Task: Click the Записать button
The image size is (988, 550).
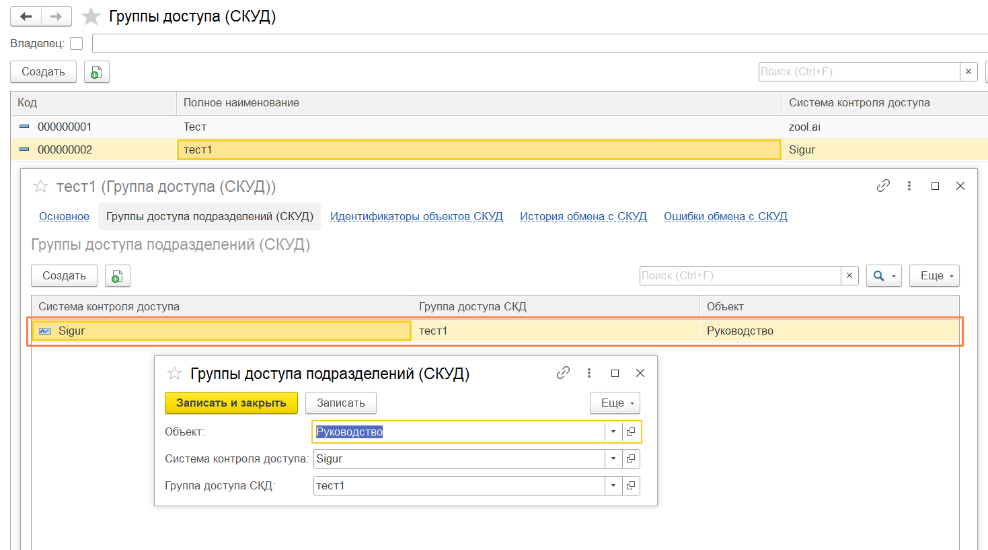Action: [341, 403]
